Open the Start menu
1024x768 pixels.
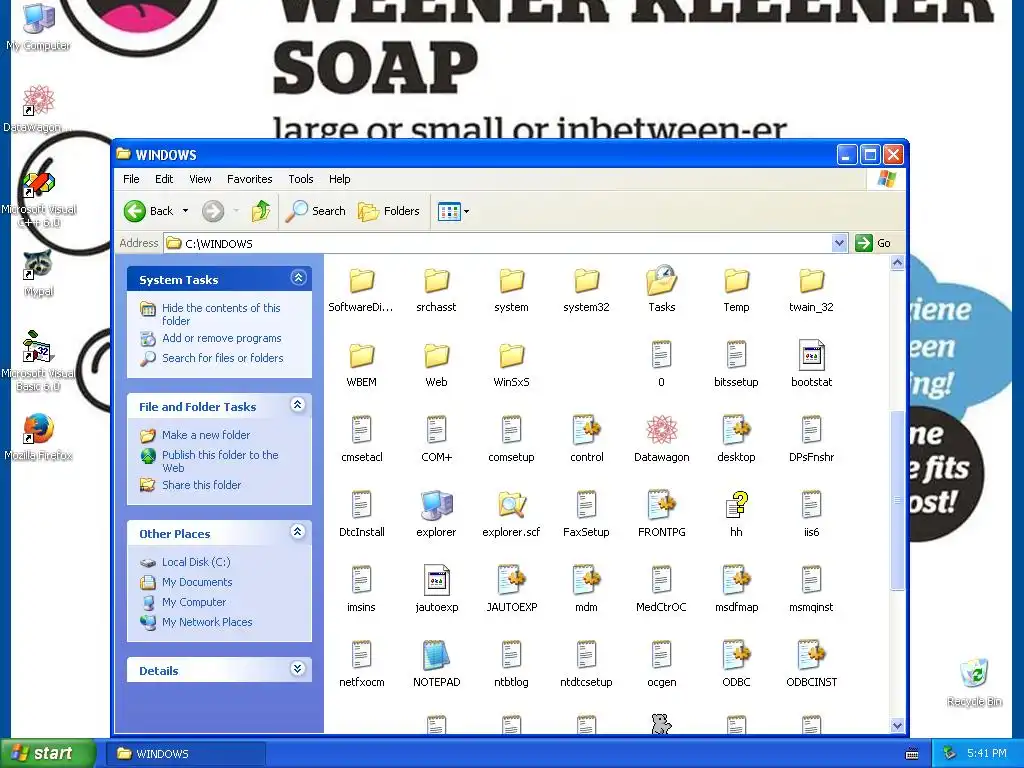click(48, 754)
